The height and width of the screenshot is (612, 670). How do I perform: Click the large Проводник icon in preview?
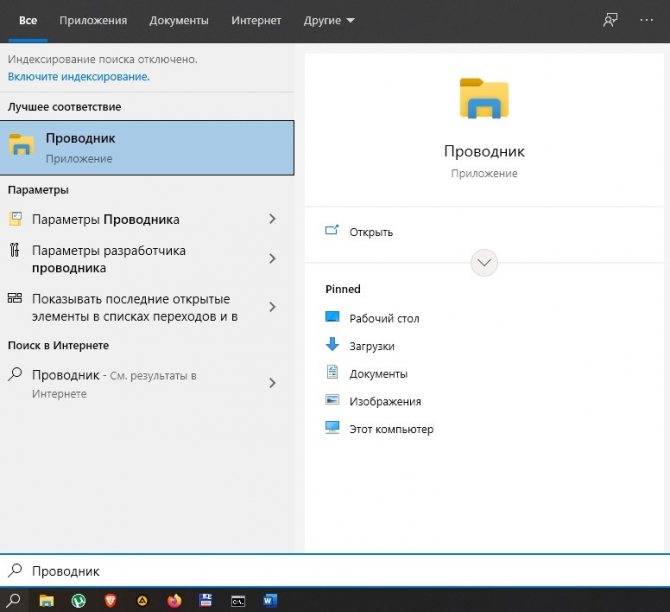484,98
